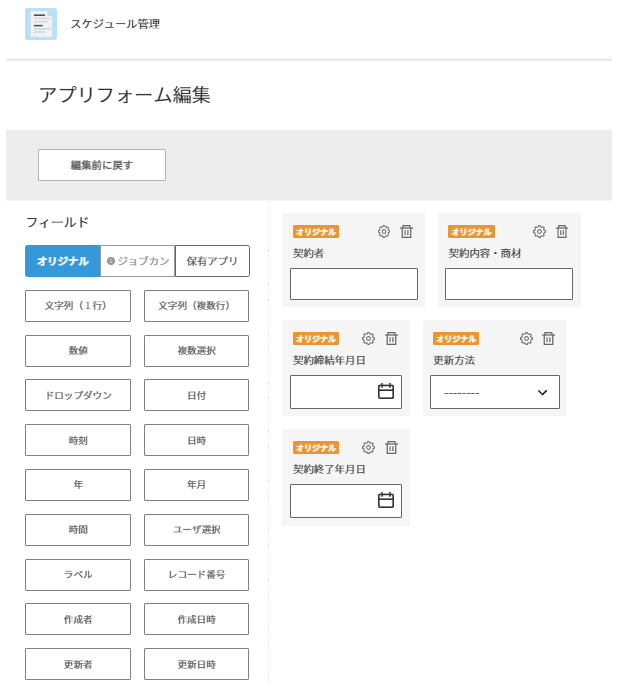Viewport: 632px width, 686px height.
Task: Delete the 契約者 field via trash icon
Action: coord(406,231)
